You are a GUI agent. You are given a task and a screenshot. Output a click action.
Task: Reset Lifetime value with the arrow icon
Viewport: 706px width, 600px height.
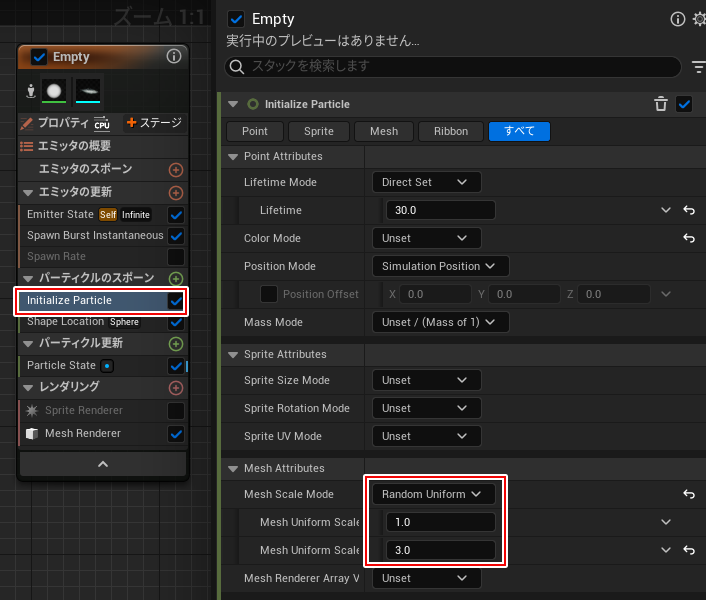[689, 210]
